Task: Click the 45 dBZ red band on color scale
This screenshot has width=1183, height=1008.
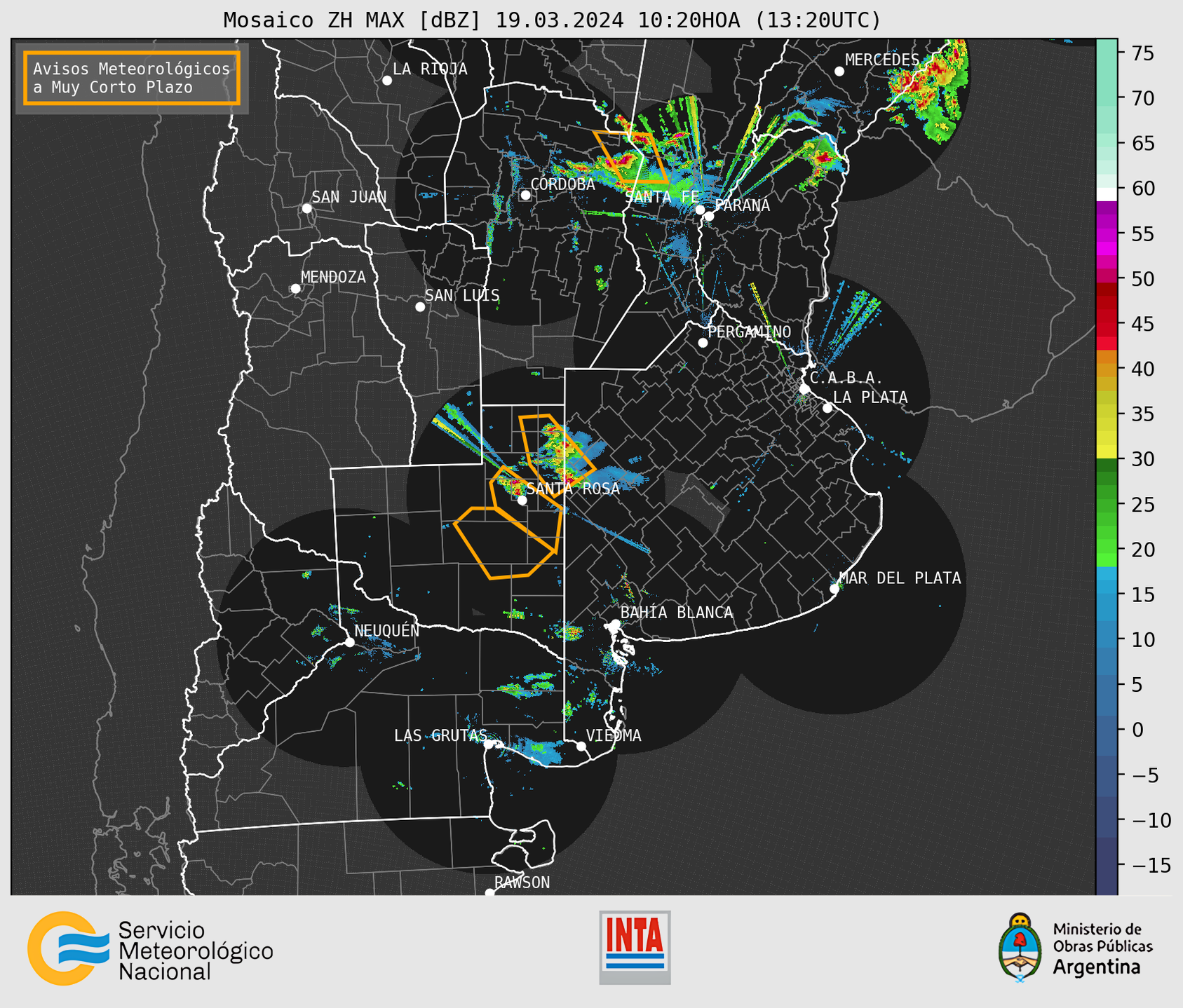Action: [1107, 324]
